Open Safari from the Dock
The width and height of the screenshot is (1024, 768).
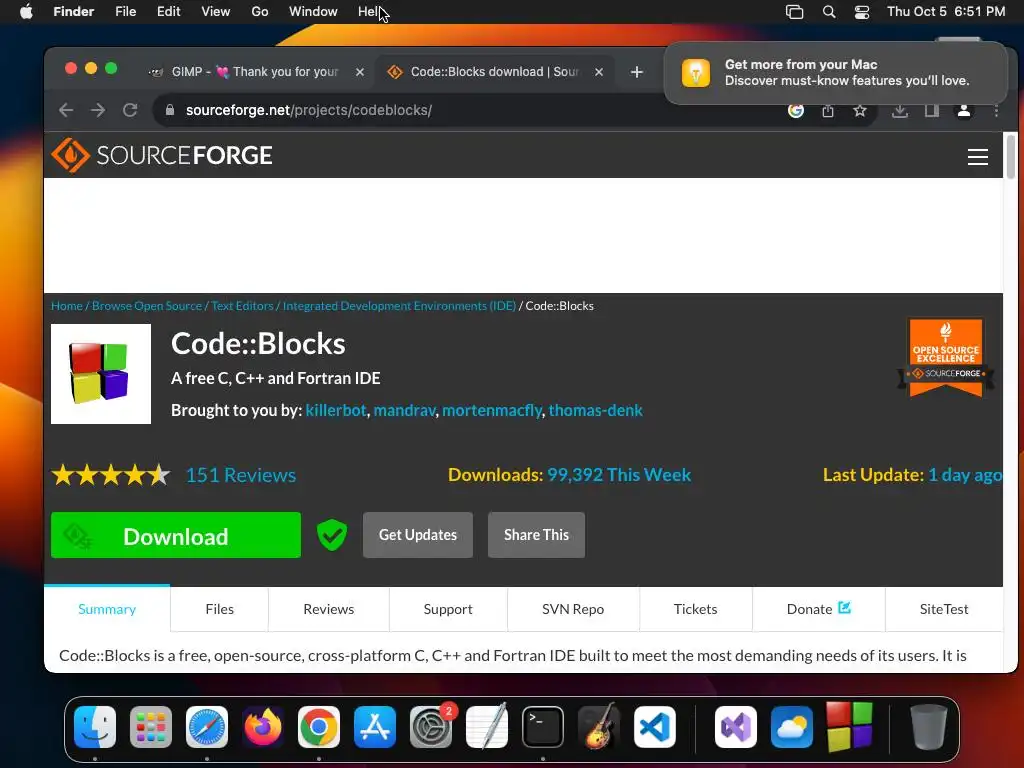point(207,727)
